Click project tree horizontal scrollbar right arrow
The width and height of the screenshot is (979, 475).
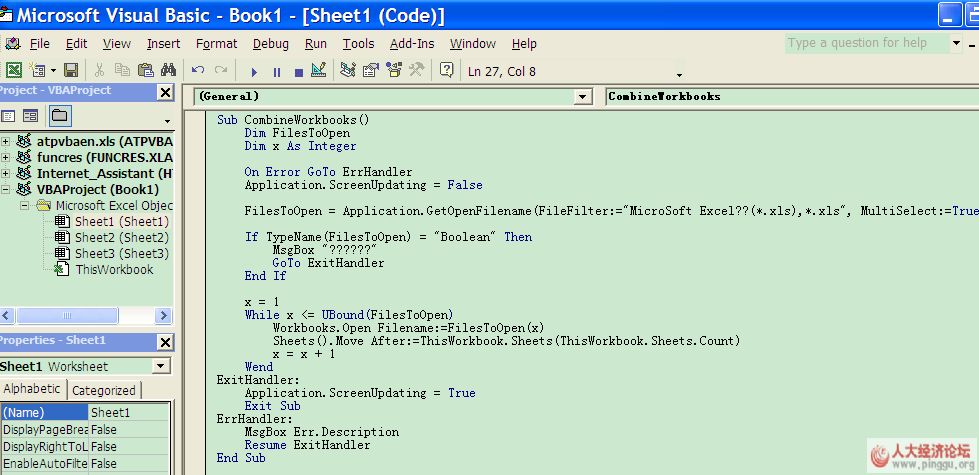point(164,316)
